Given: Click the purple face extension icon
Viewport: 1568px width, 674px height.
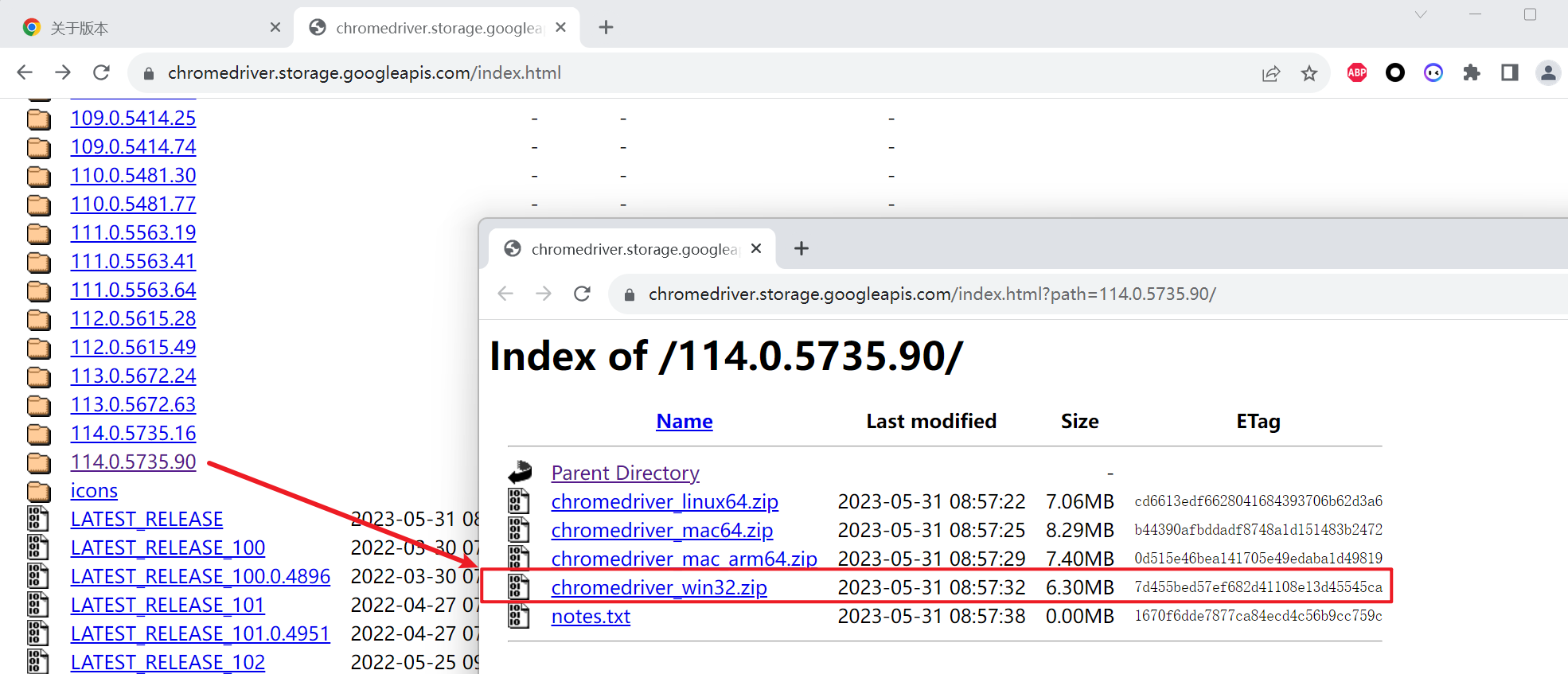Looking at the screenshot, I should coord(1433,72).
